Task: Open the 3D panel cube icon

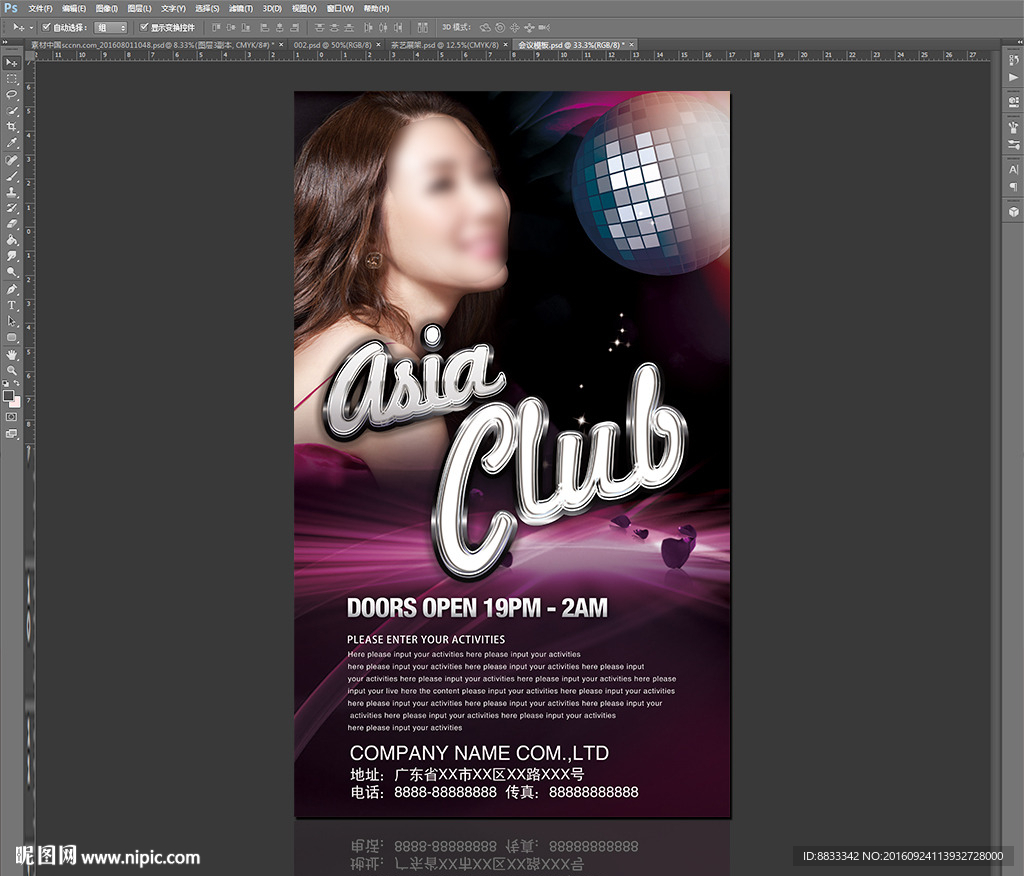Action: [x=1014, y=212]
